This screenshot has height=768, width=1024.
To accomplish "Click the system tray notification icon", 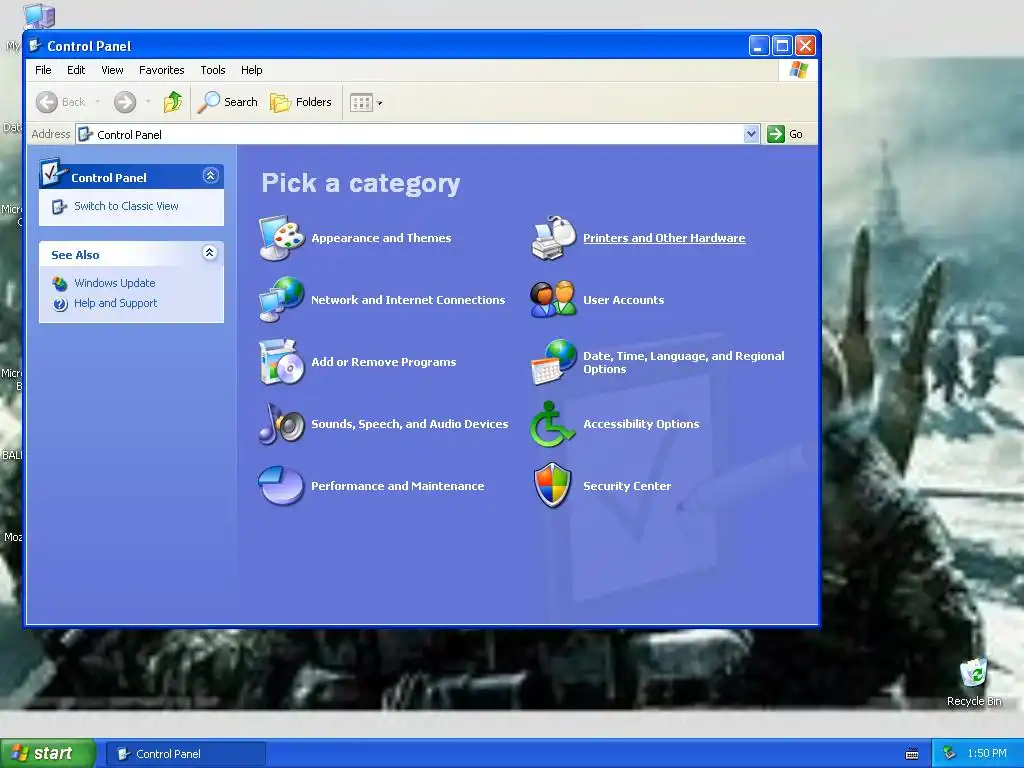I will (950, 753).
